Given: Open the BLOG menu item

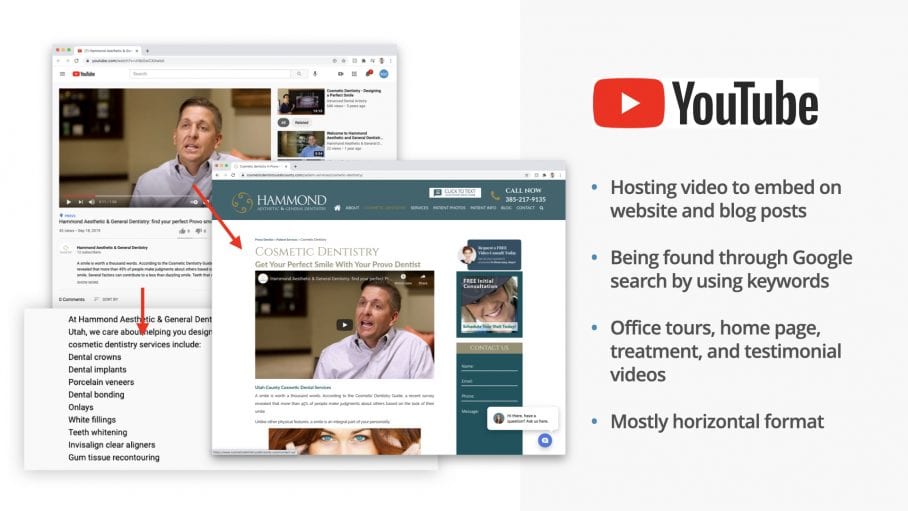Looking at the screenshot, I should (x=506, y=207).
